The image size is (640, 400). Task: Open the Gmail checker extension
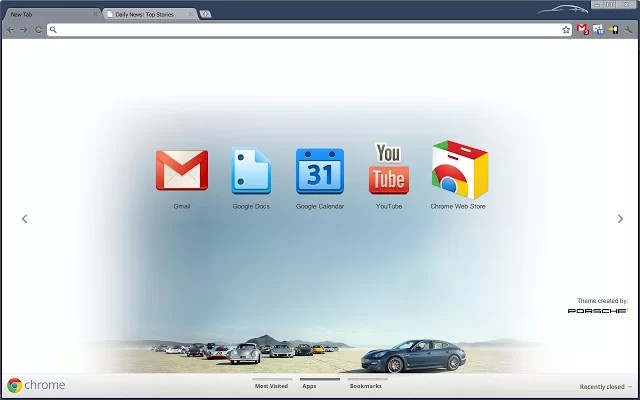point(583,30)
